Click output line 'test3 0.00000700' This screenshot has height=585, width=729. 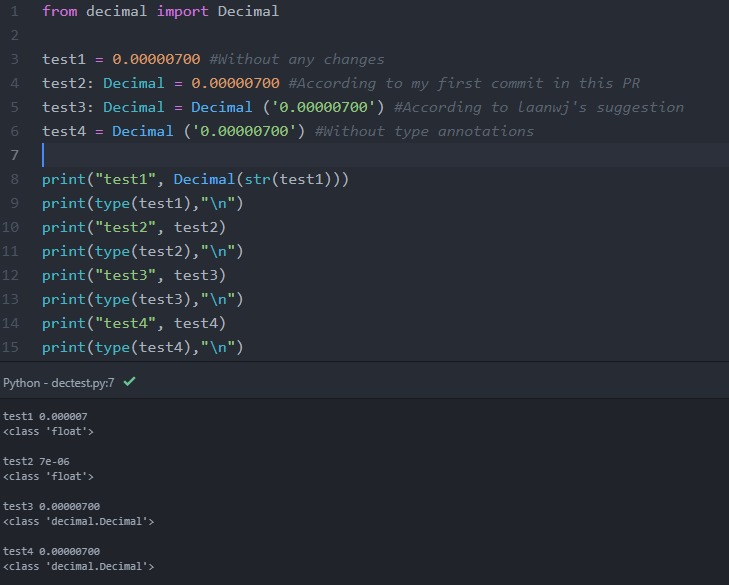52,506
